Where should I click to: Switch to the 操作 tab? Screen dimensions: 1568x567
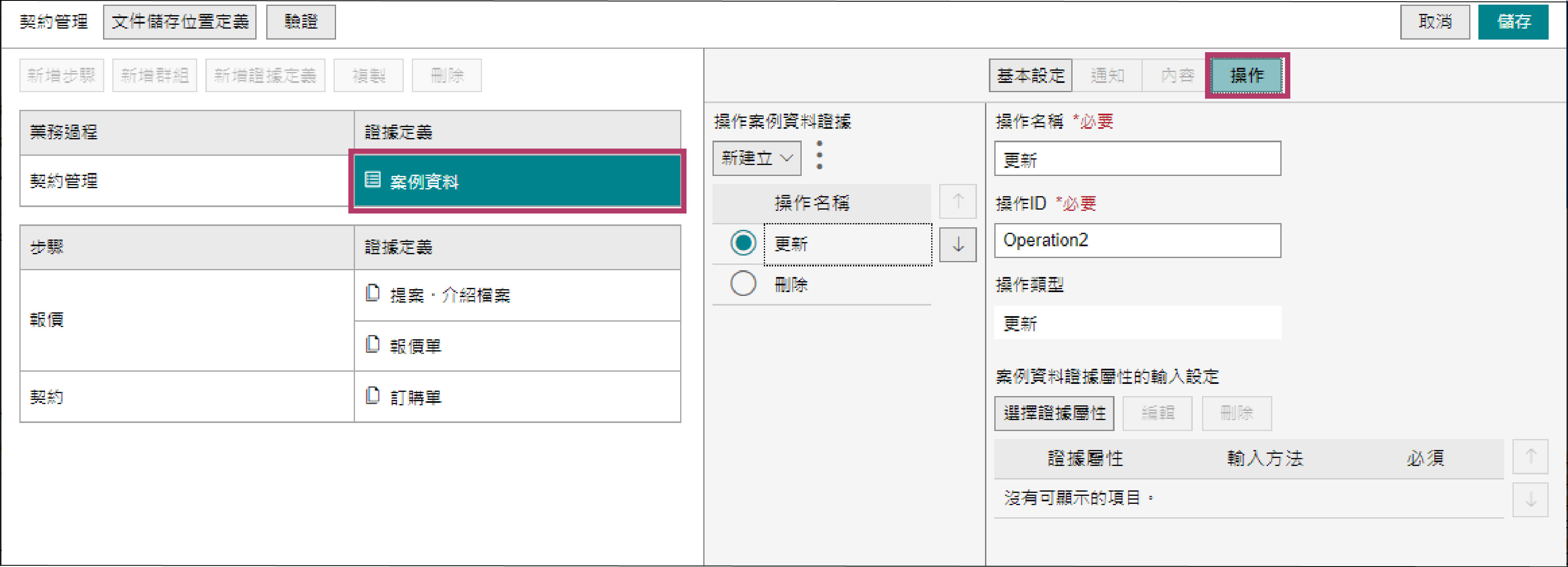click(x=1247, y=75)
